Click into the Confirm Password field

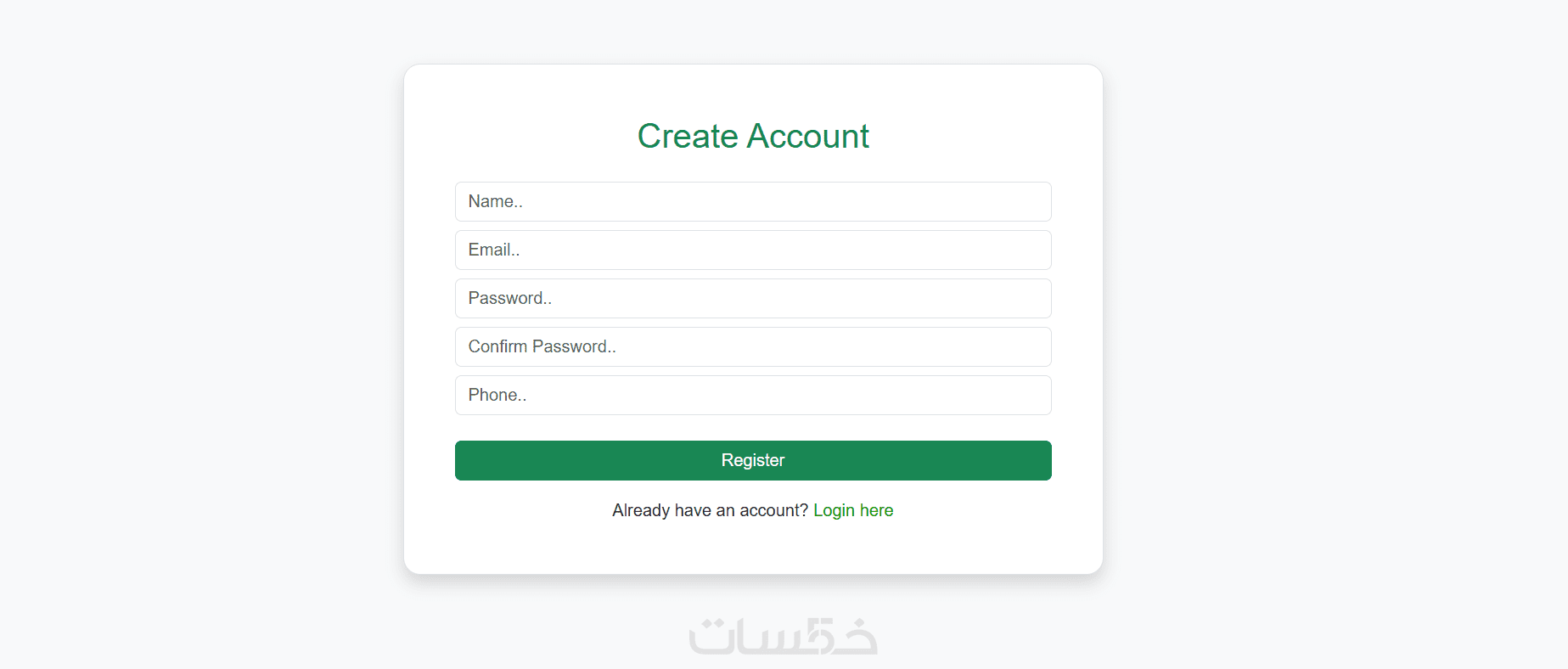tap(753, 346)
